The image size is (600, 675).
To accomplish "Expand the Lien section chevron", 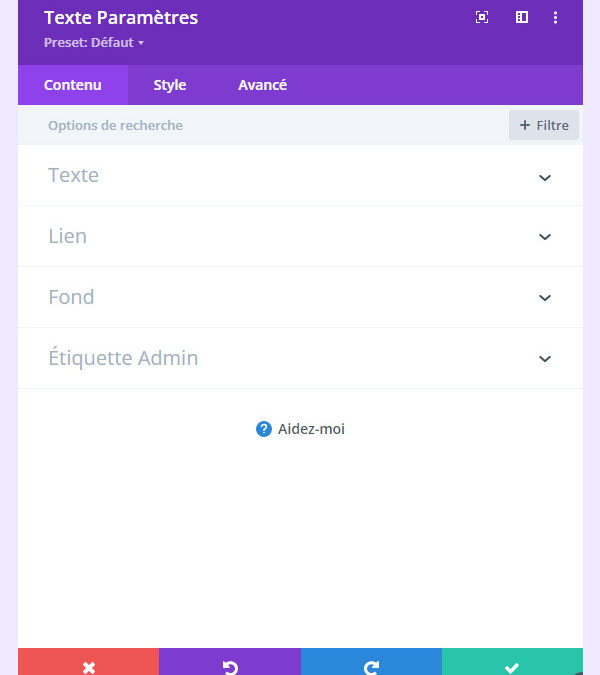I will click(545, 237).
